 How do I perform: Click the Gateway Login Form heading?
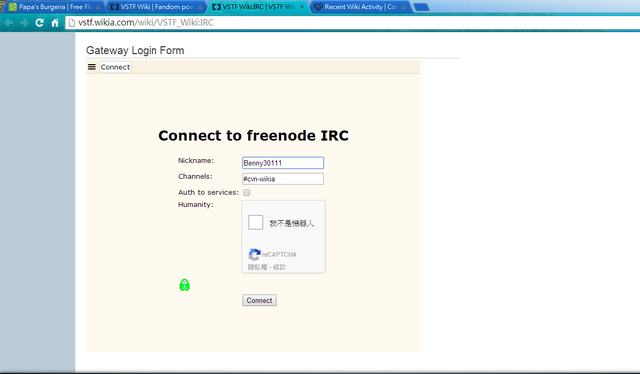[x=135, y=51]
